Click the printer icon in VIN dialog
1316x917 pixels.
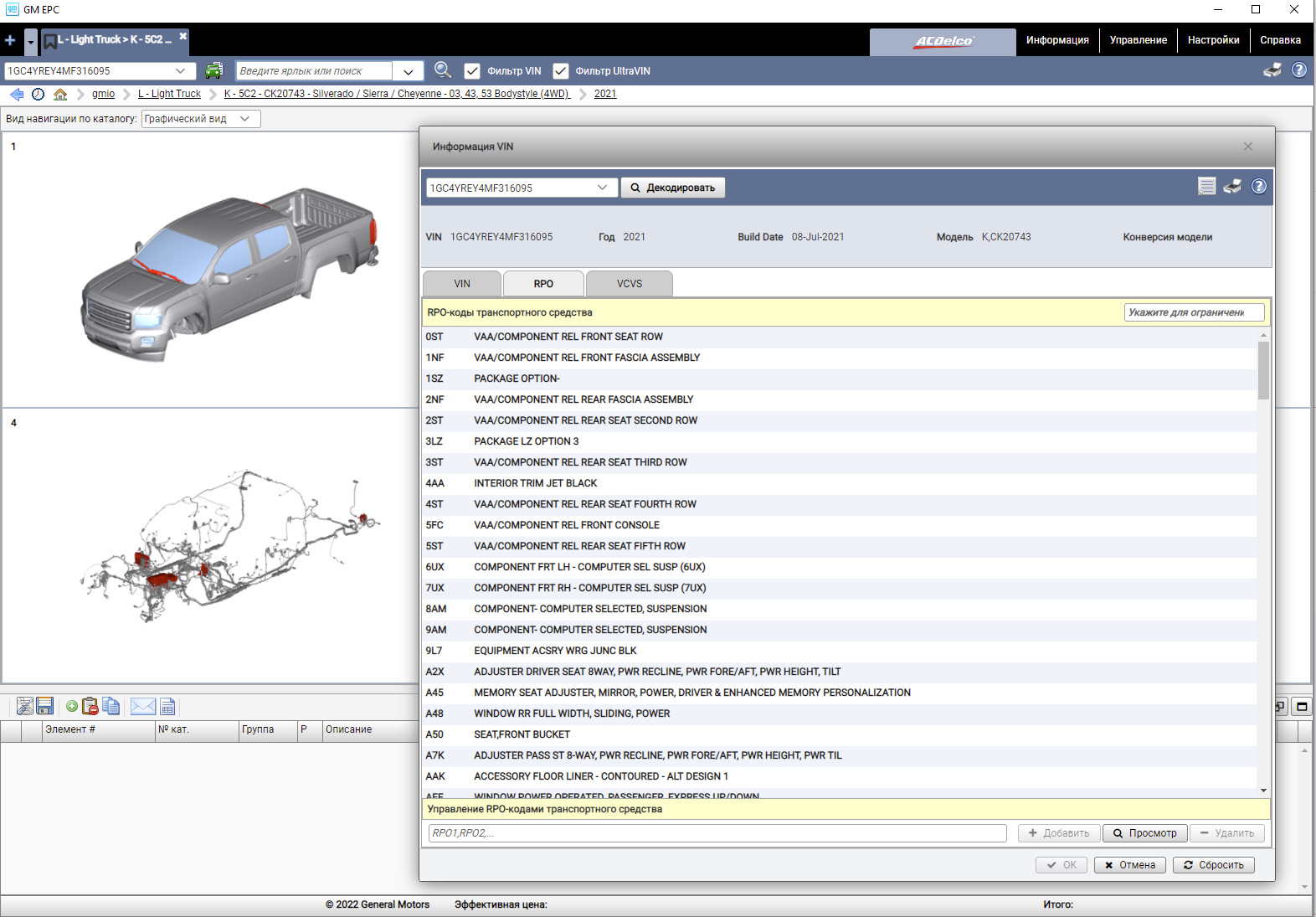[x=1232, y=187]
